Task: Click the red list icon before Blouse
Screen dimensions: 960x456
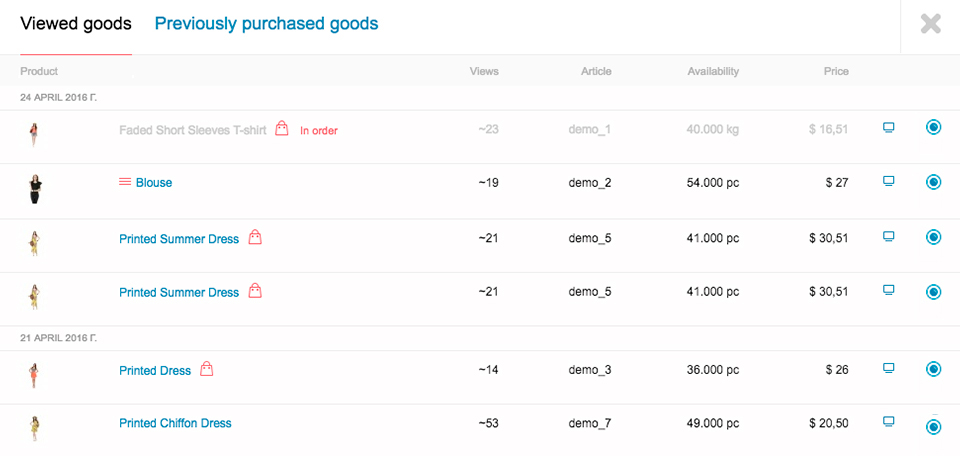Action: 125,181
